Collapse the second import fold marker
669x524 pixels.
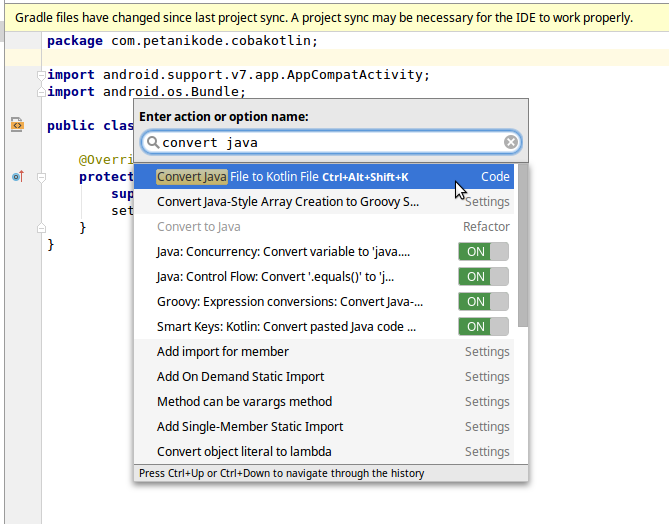tap(41, 91)
